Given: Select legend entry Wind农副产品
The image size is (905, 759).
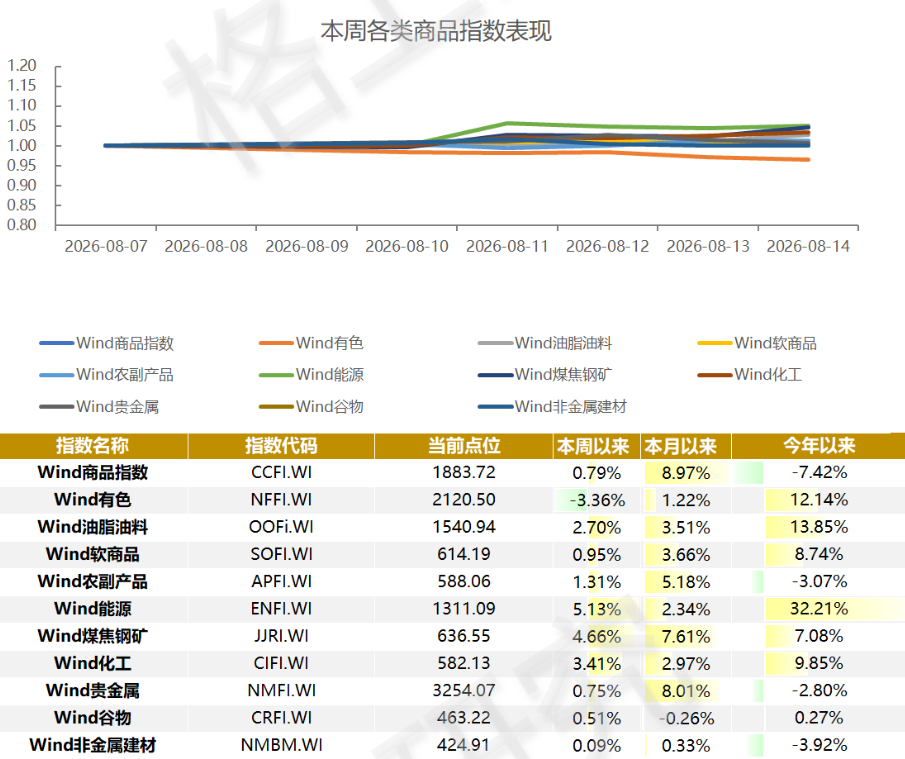Looking at the screenshot, I should click(107, 375).
